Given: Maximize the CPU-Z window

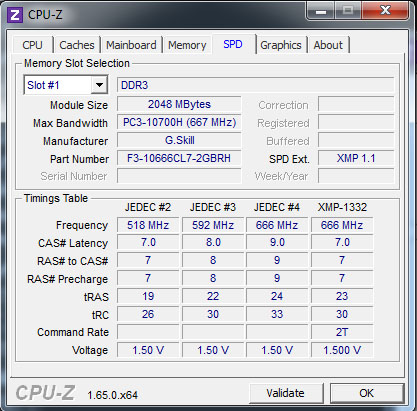Looking at the screenshot, I should pos(348,12).
